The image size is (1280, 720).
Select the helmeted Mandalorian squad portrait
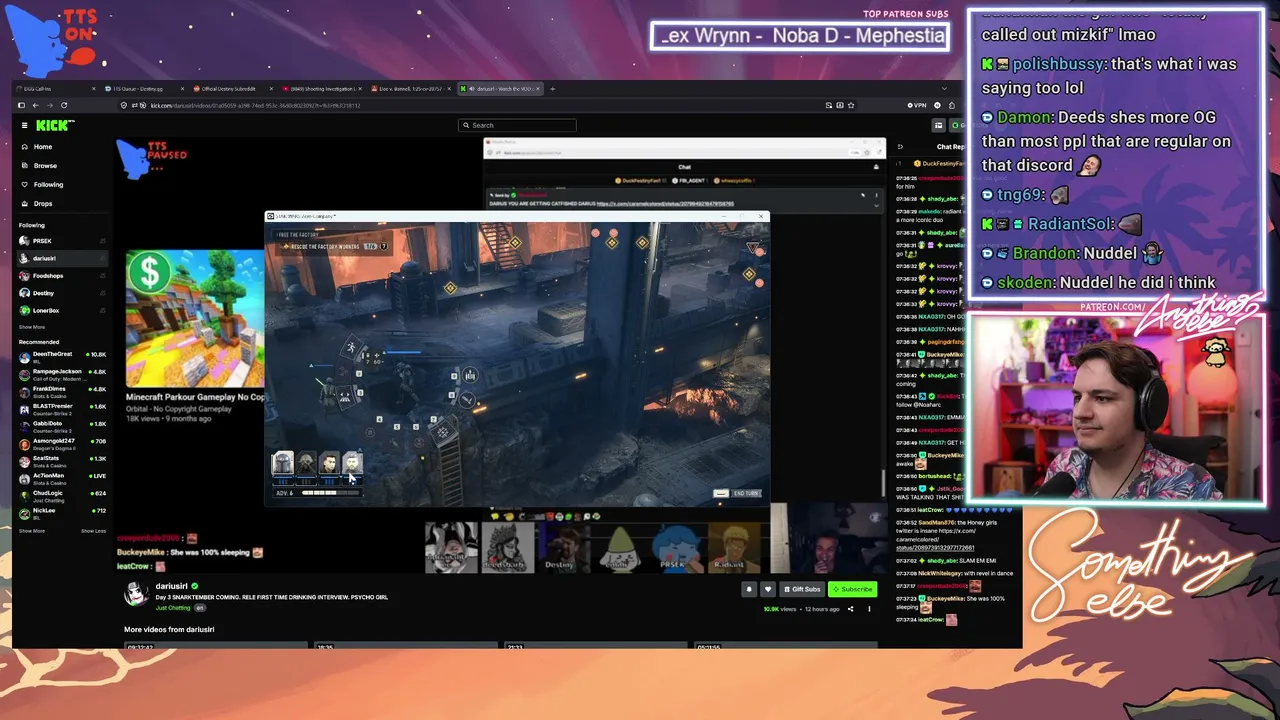[x=283, y=464]
